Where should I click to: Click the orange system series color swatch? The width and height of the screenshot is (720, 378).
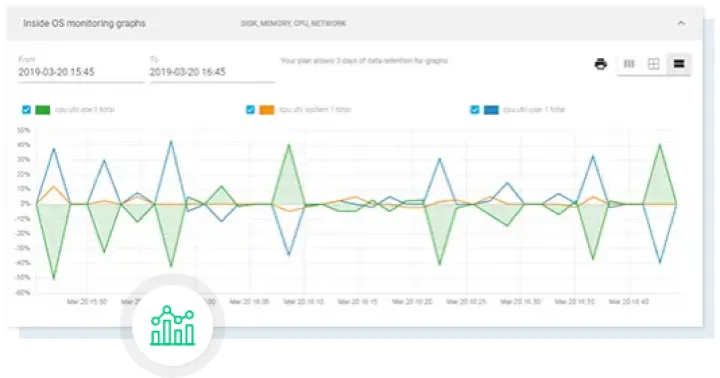click(x=267, y=110)
